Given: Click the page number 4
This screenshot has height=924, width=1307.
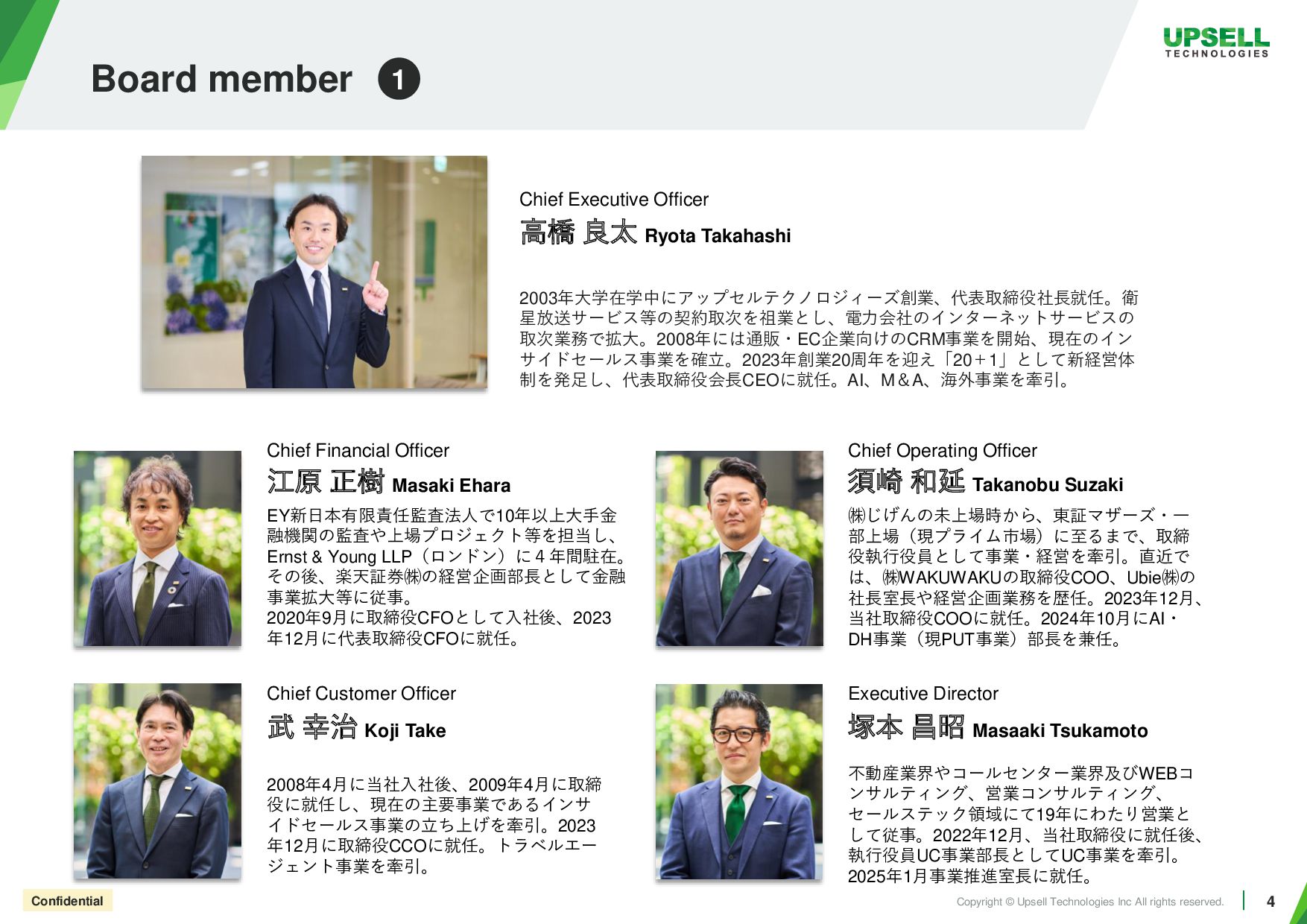Looking at the screenshot, I should pyautogui.click(x=1270, y=902).
